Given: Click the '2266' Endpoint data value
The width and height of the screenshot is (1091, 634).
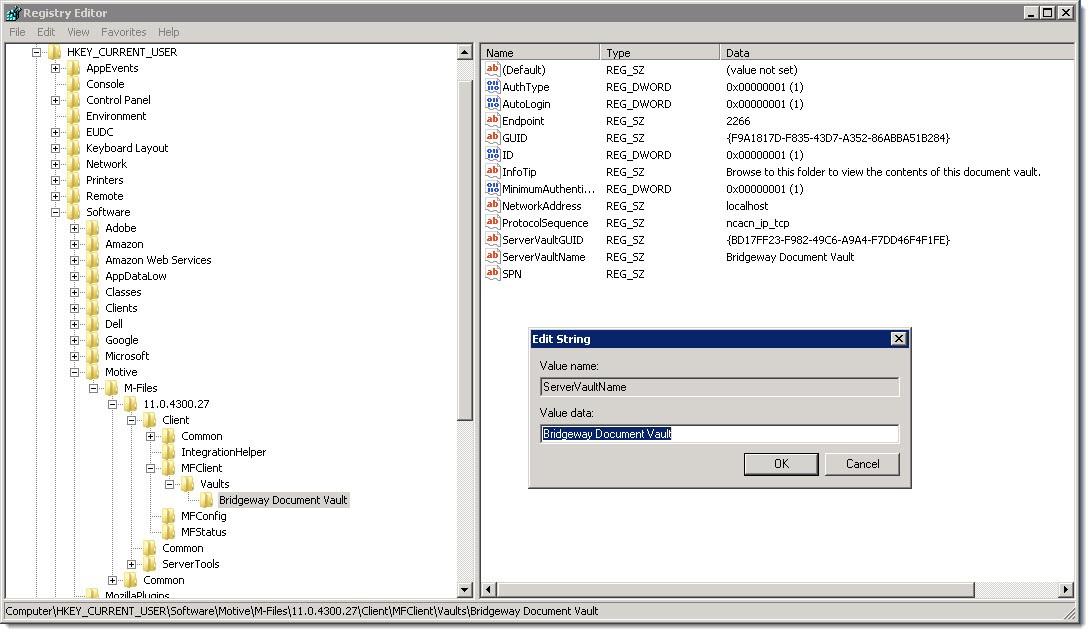Looking at the screenshot, I should pos(738,121).
